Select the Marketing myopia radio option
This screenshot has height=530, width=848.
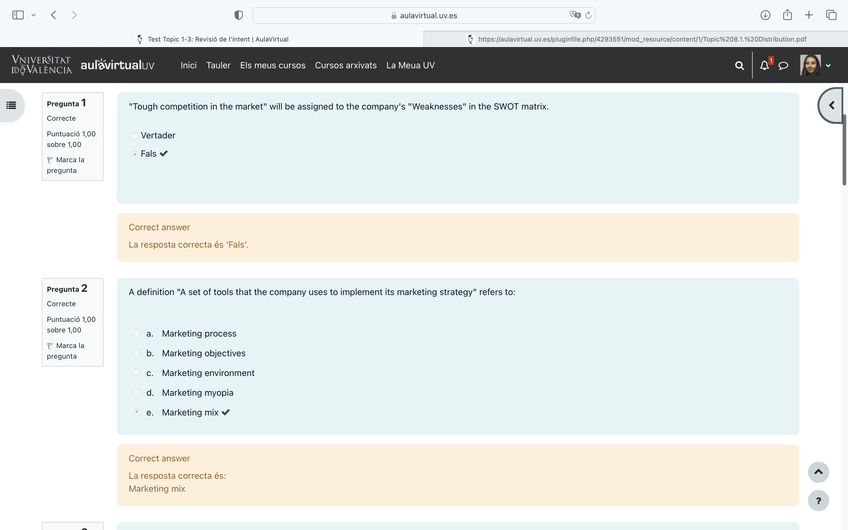click(137, 393)
